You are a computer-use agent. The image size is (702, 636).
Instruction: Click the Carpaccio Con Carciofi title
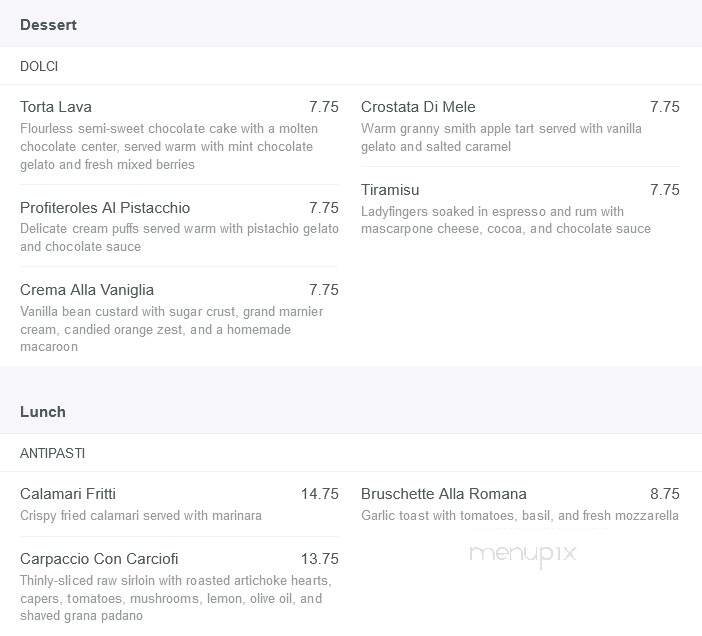coord(99,559)
